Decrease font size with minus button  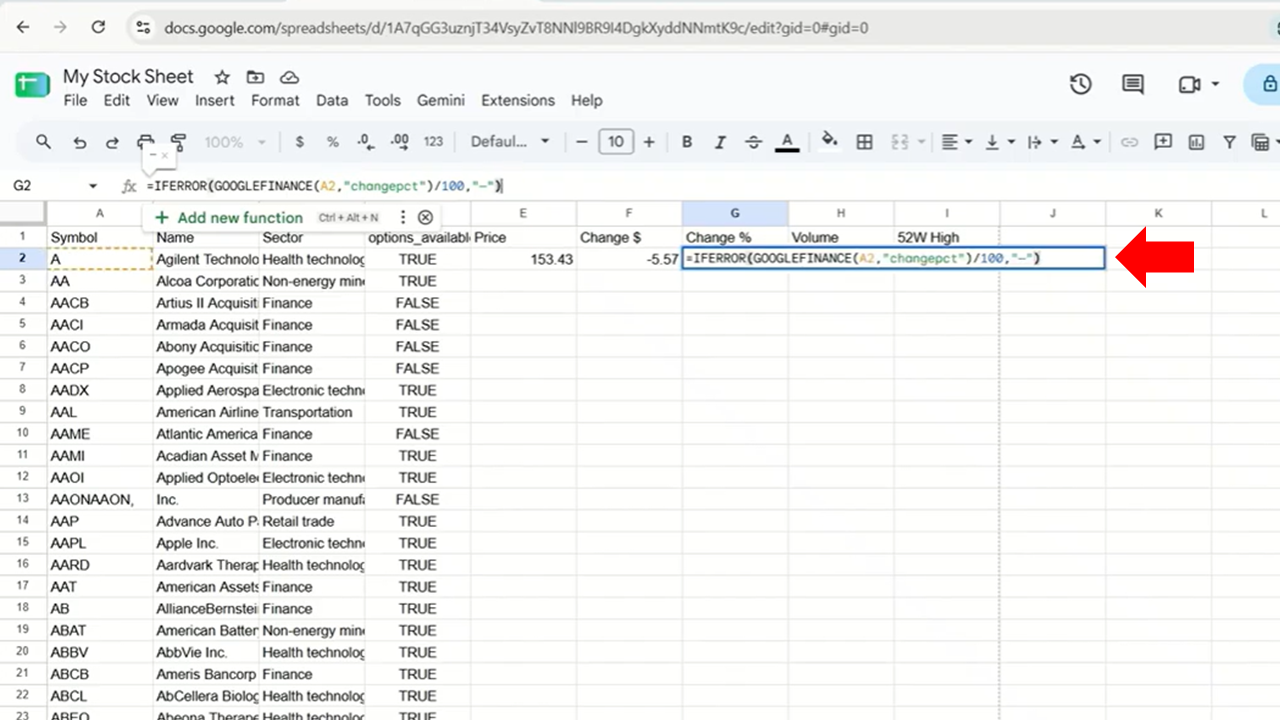click(x=582, y=142)
